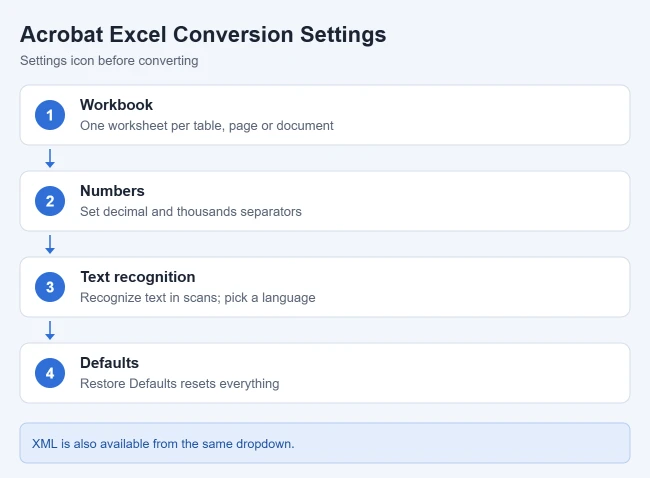Select the "Numbers" heading

click(x=112, y=191)
